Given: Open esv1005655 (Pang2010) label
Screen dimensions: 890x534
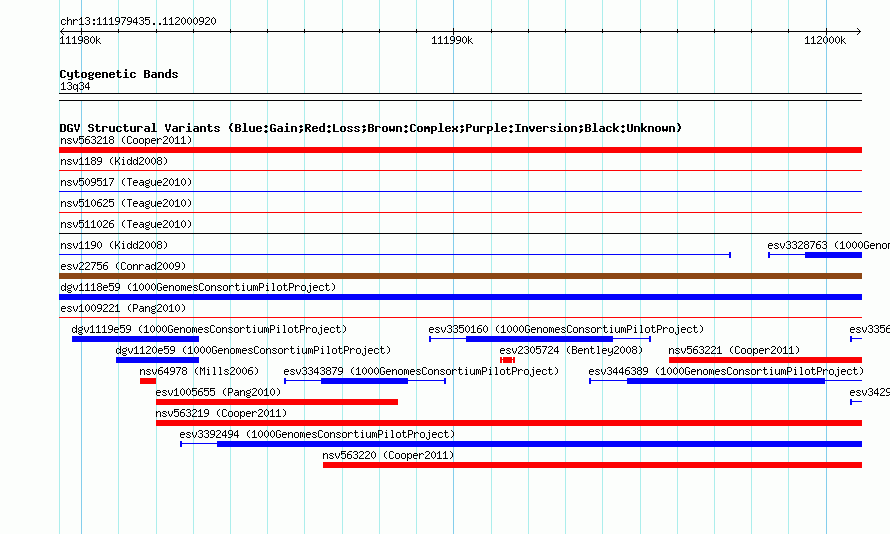Looking at the screenshot, I should click(x=218, y=392).
